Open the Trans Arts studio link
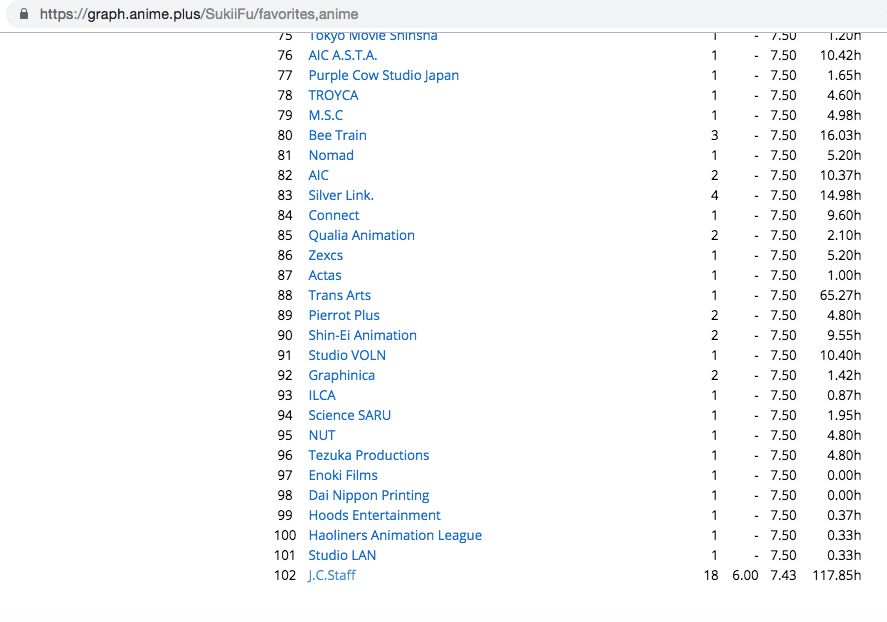887x622 pixels. click(339, 295)
